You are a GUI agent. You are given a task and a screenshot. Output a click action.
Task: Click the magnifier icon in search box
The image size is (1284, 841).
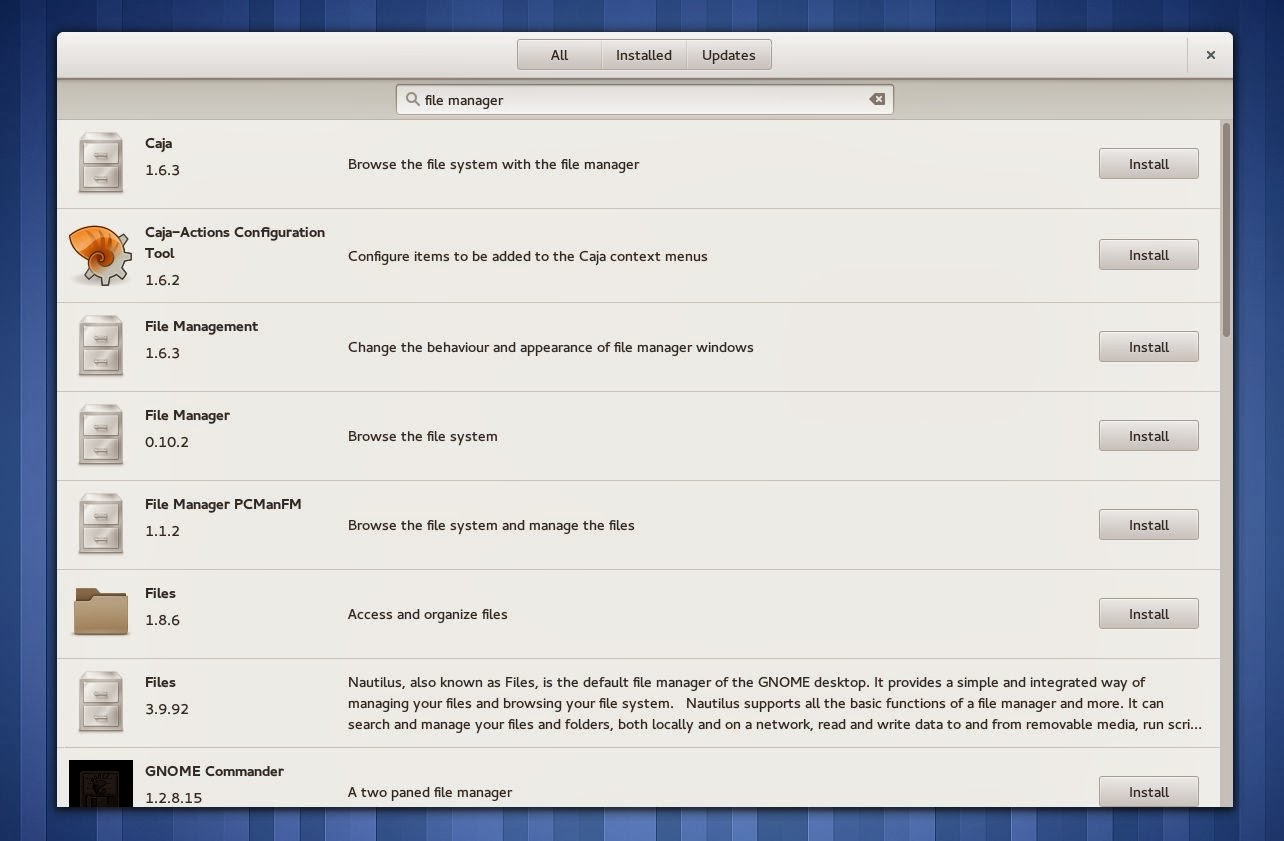(x=411, y=99)
